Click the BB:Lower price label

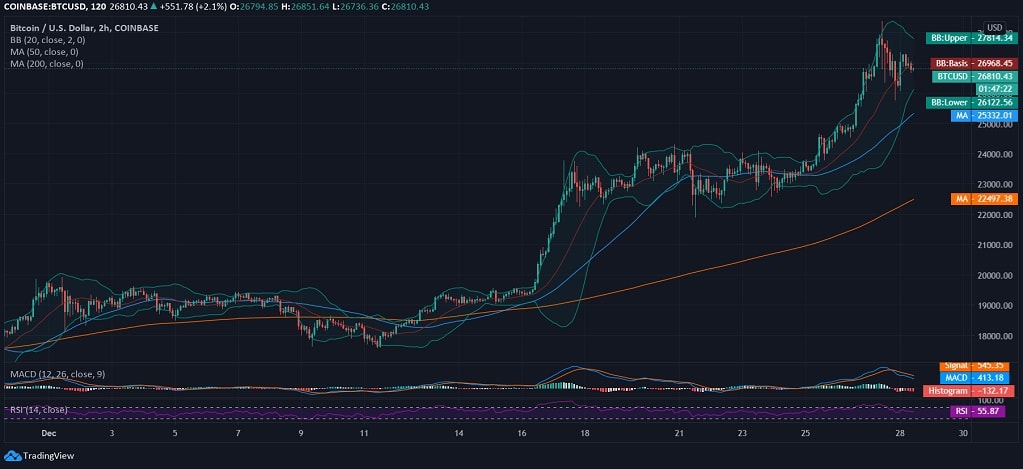[972, 102]
